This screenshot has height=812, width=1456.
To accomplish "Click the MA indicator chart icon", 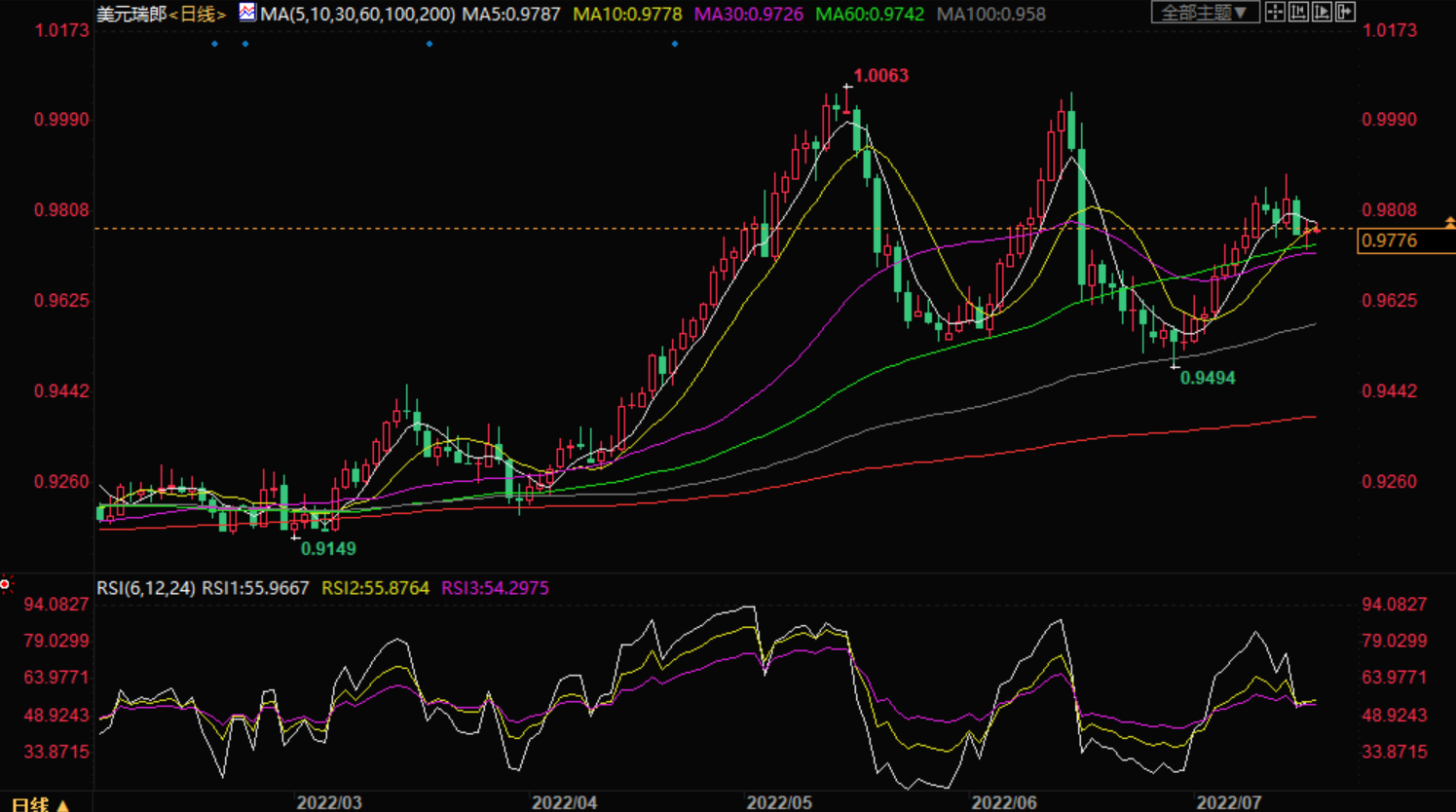I will [247, 13].
